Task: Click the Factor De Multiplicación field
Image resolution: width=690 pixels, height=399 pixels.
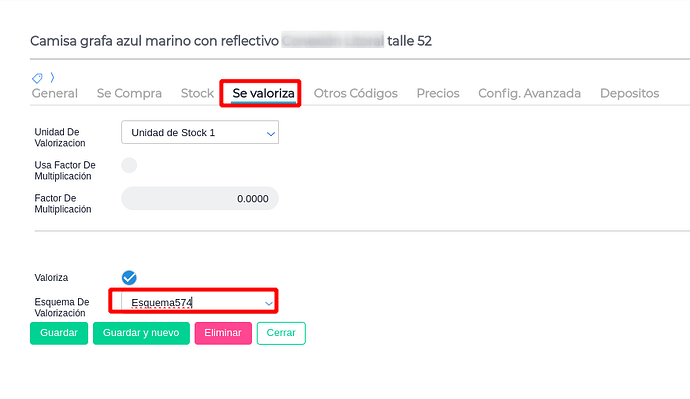Action: [x=200, y=198]
